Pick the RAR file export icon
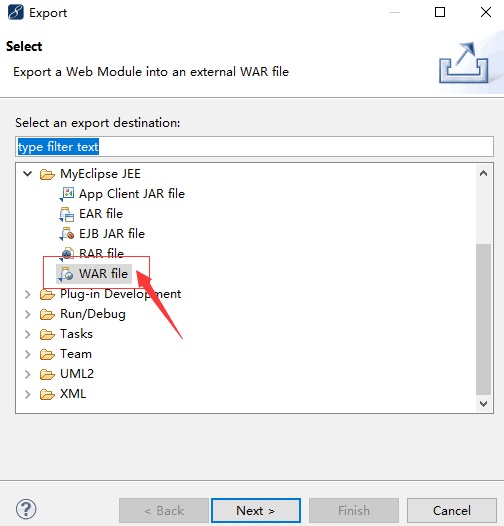Viewport: 504px width, 526px height. [x=67, y=254]
